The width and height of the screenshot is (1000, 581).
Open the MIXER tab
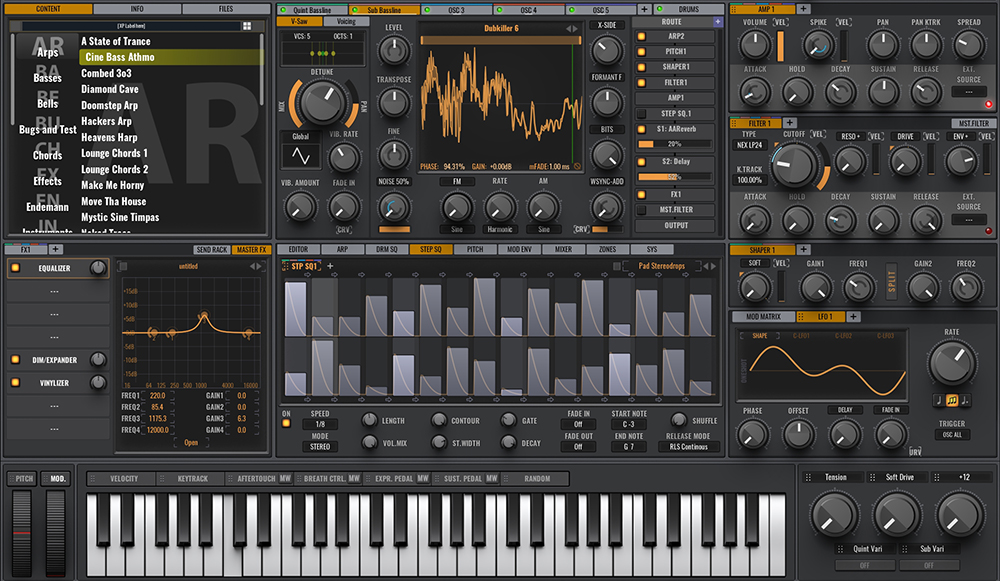563,249
